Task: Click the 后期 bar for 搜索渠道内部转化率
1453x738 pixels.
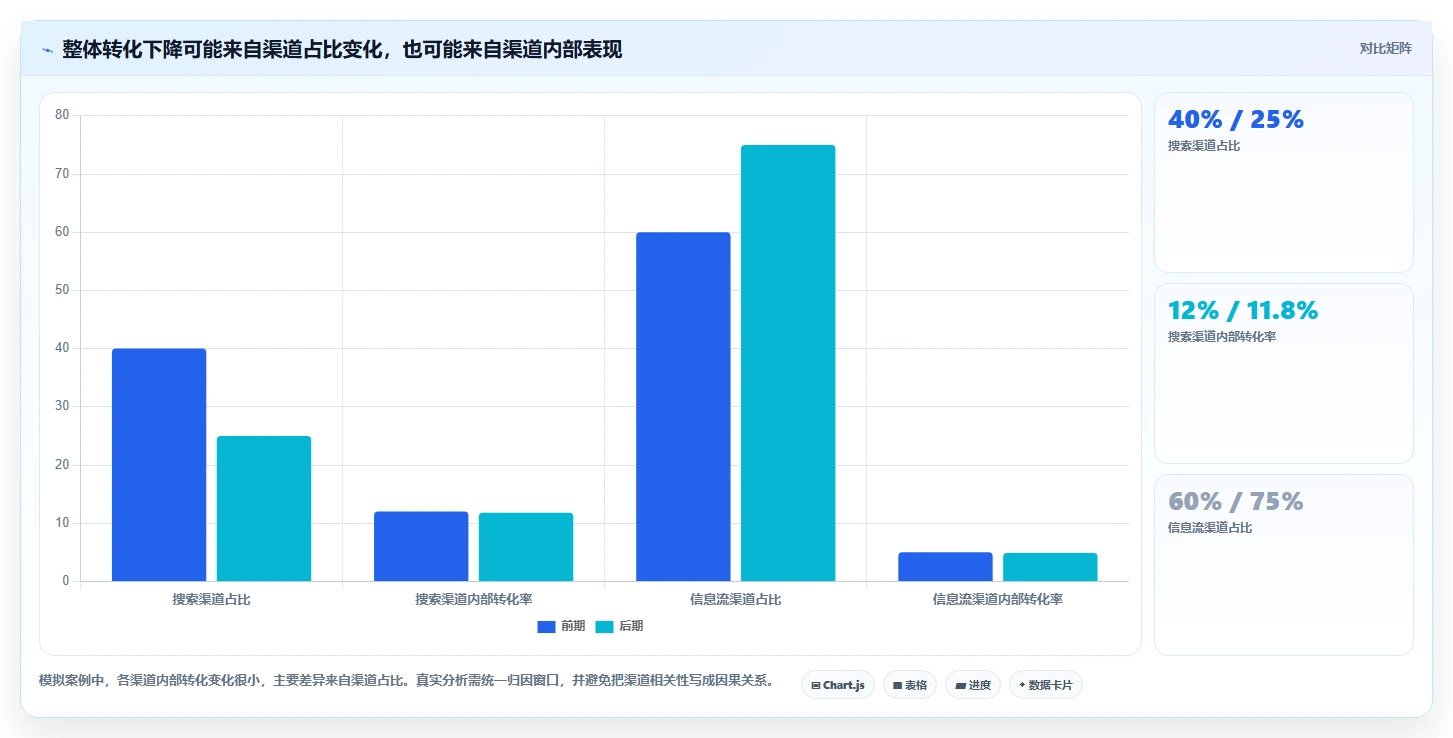Action: [526, 547]
